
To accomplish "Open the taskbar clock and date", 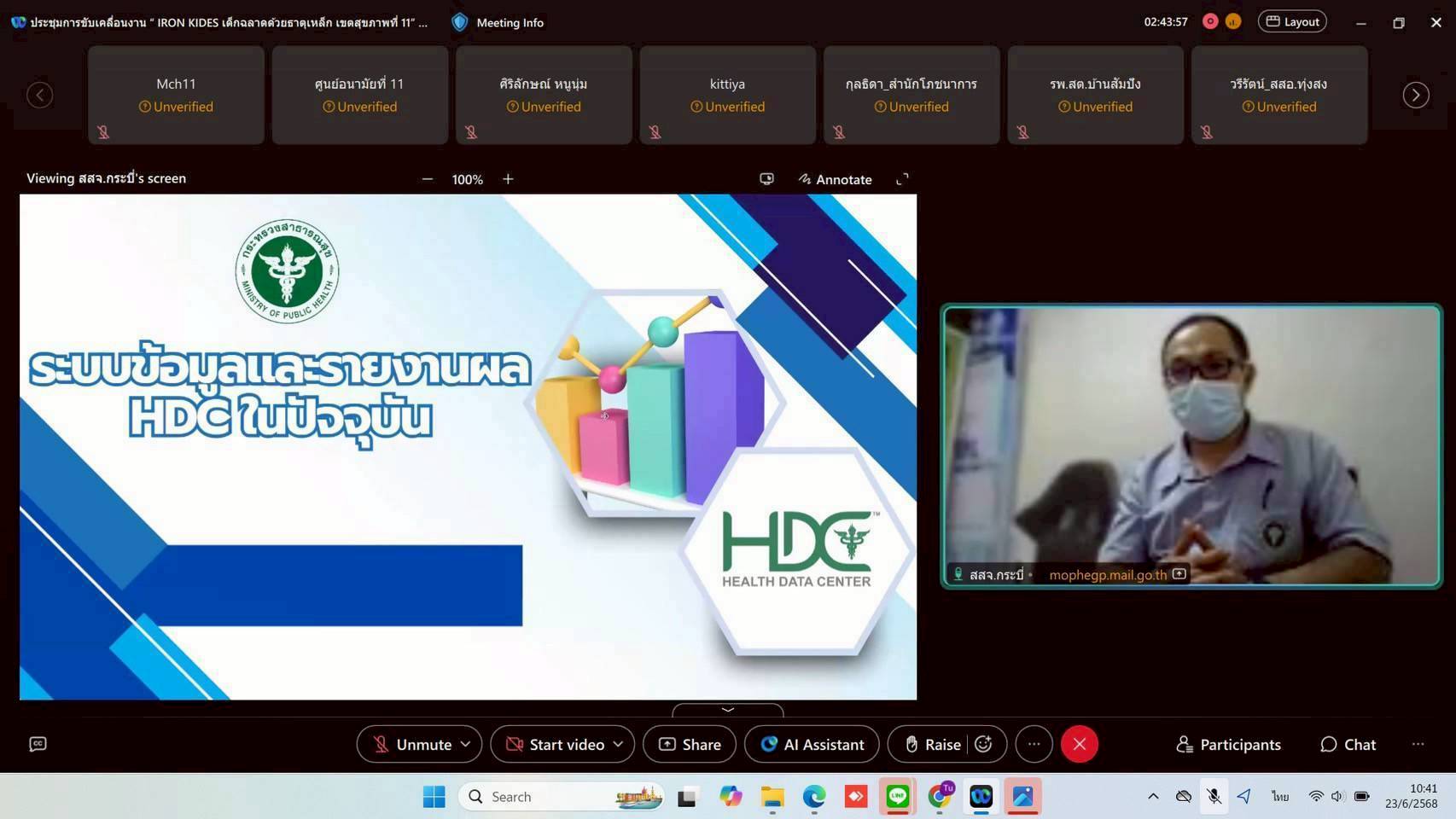I will coord(1412,796).
